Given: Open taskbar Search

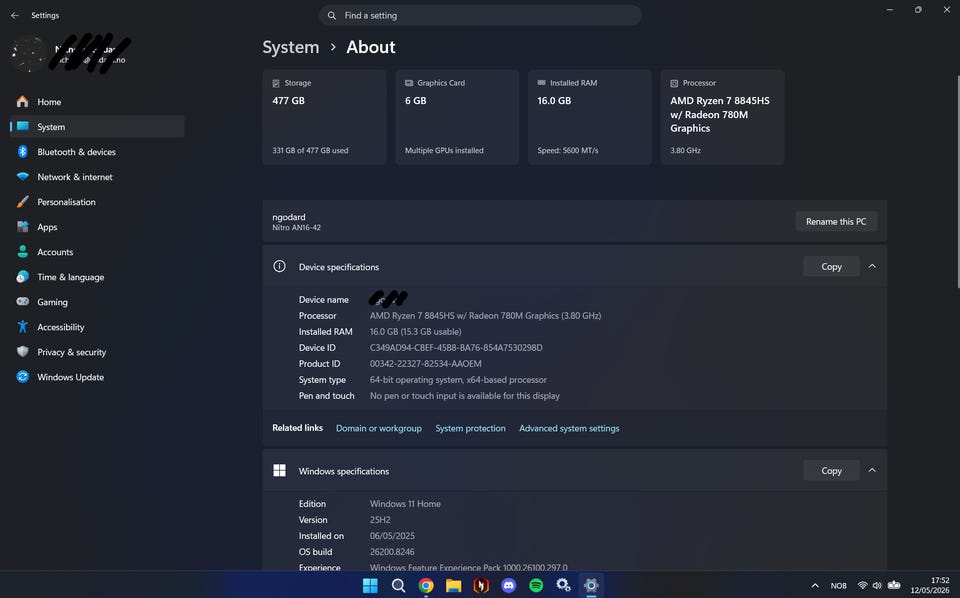Looking at the screenshot, I should (398, 586).
